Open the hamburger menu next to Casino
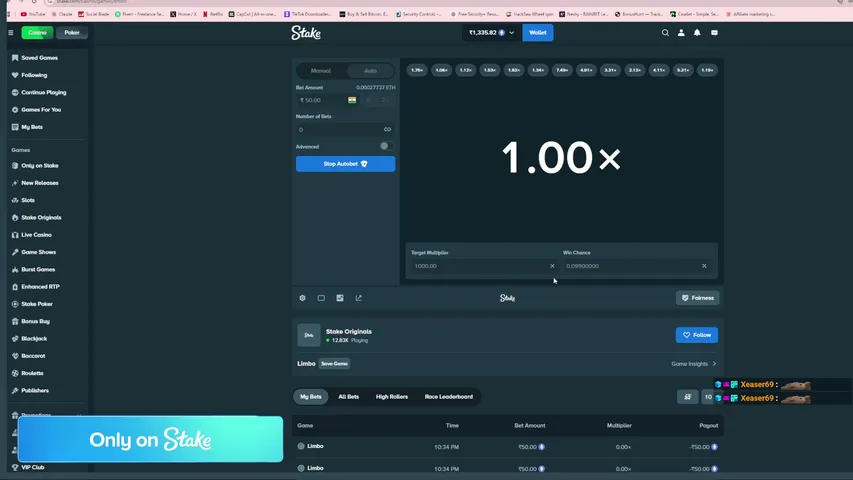Image resolution: width=853 pixels, height=480 pixels. 11,33
